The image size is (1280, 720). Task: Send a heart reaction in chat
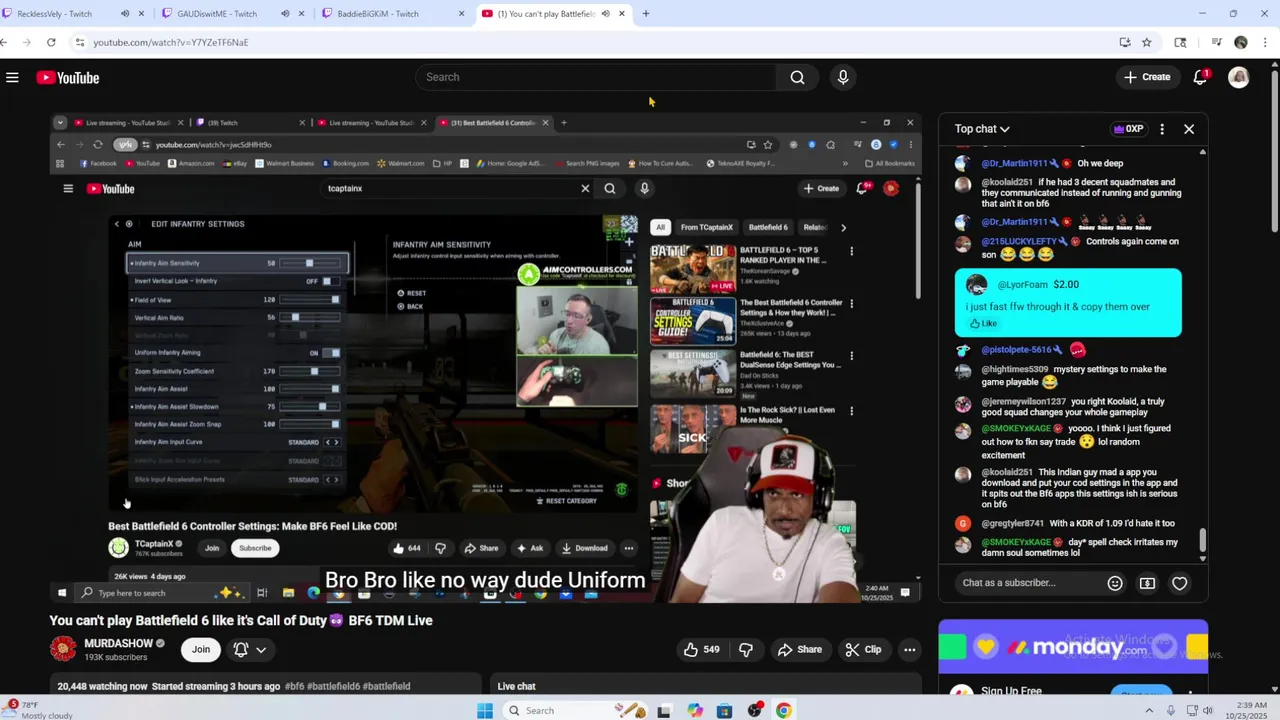pos(1180,583)
